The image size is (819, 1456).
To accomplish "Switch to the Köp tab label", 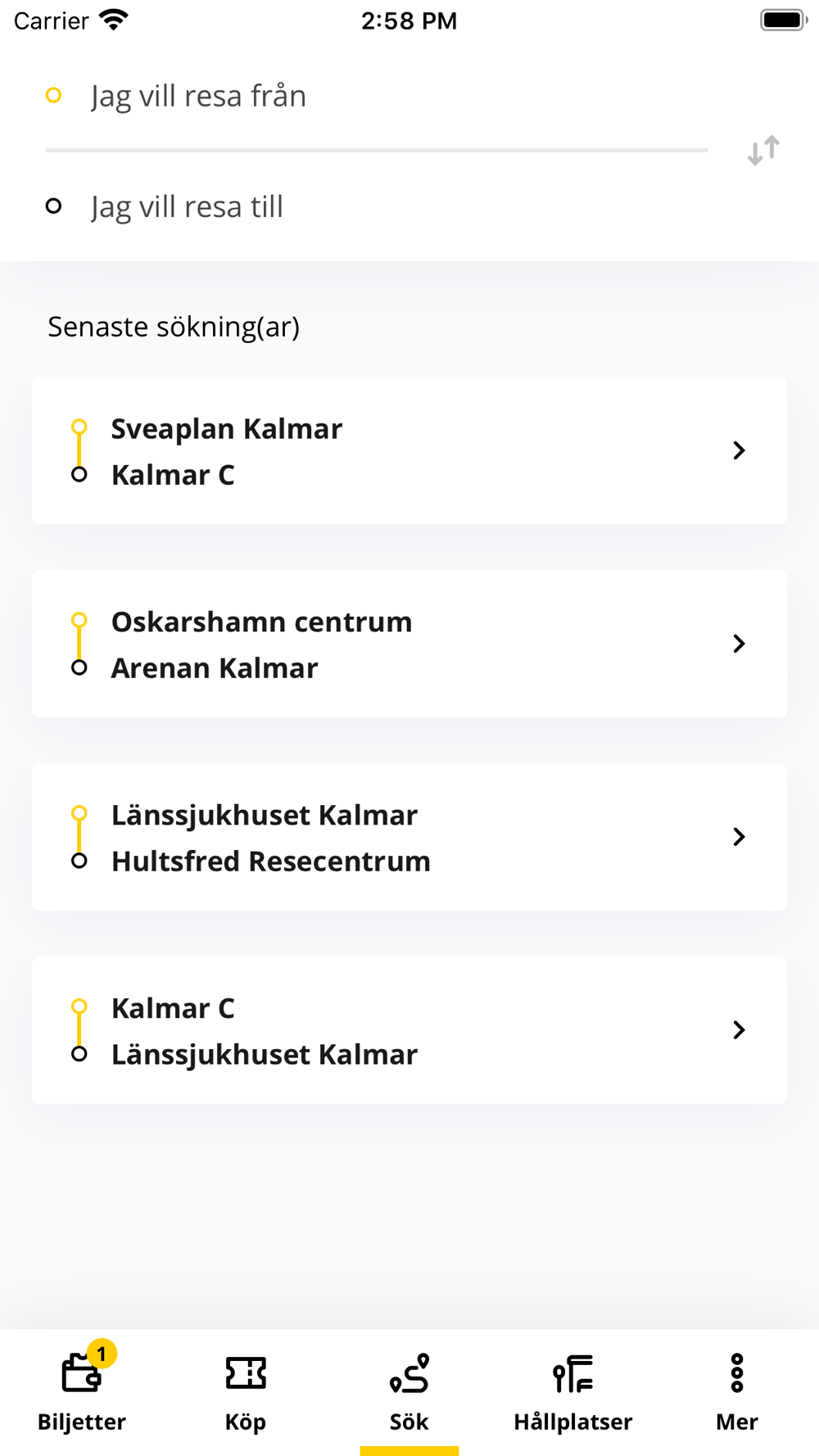I will (x=246, y=1422).
